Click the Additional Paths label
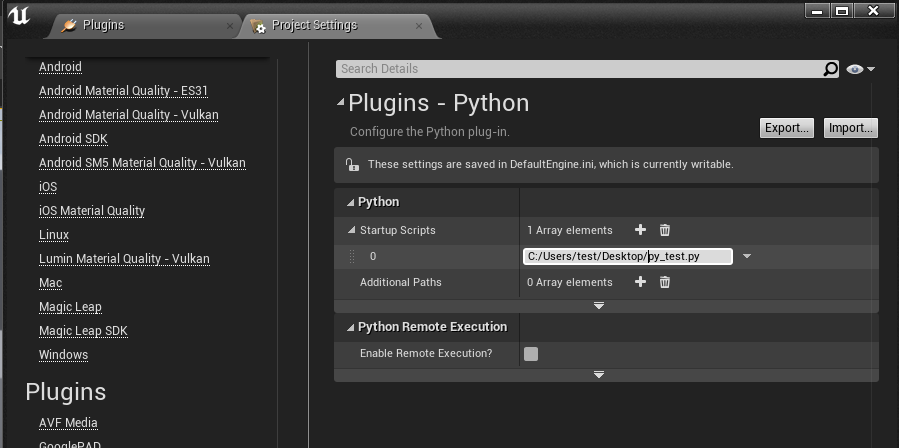The height and width of the screenshot is (448, 899). click(401, 282)
